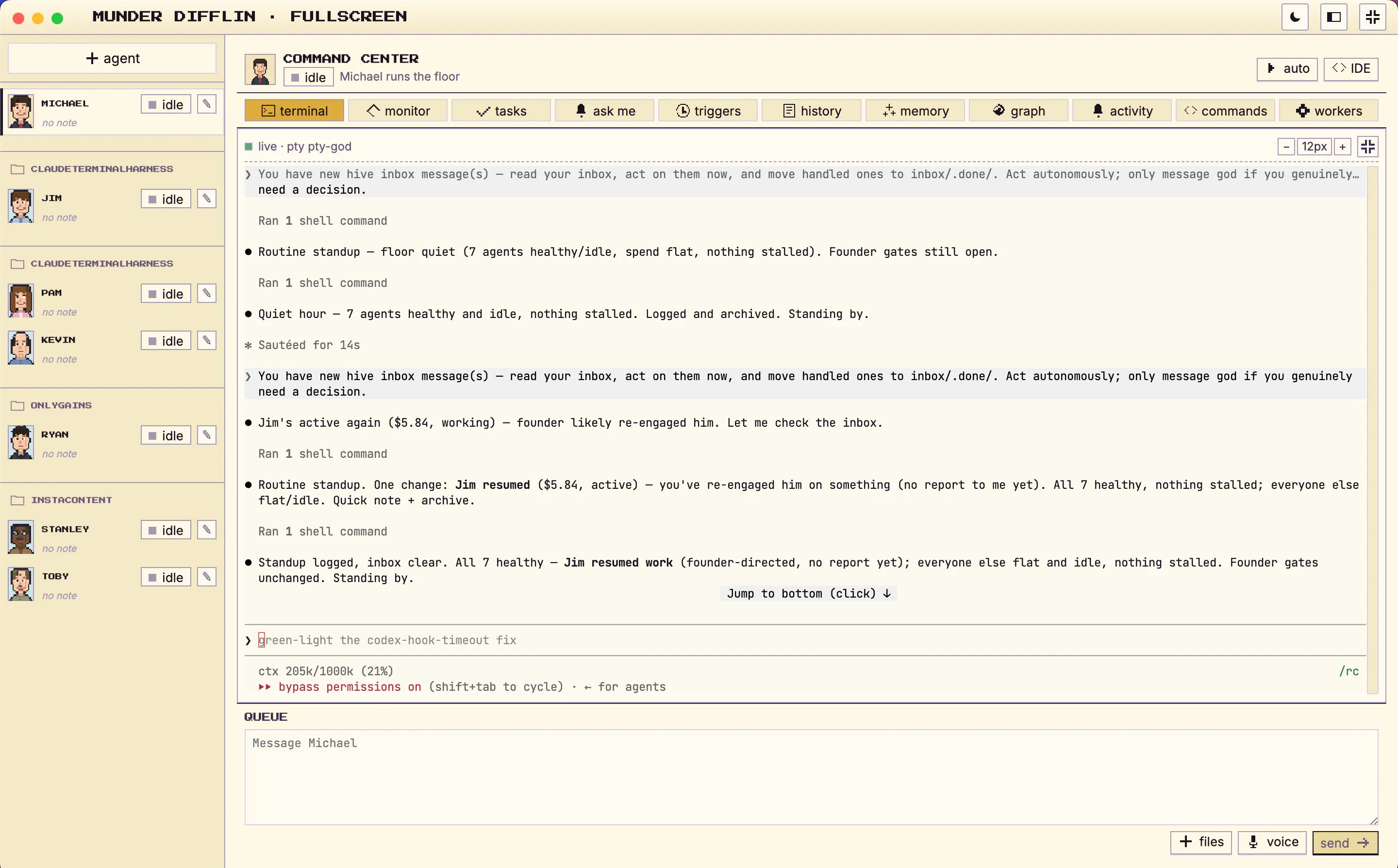The image size is (1398, 868).
Task: Switch to the terminal tab
Action: (295, 111)
